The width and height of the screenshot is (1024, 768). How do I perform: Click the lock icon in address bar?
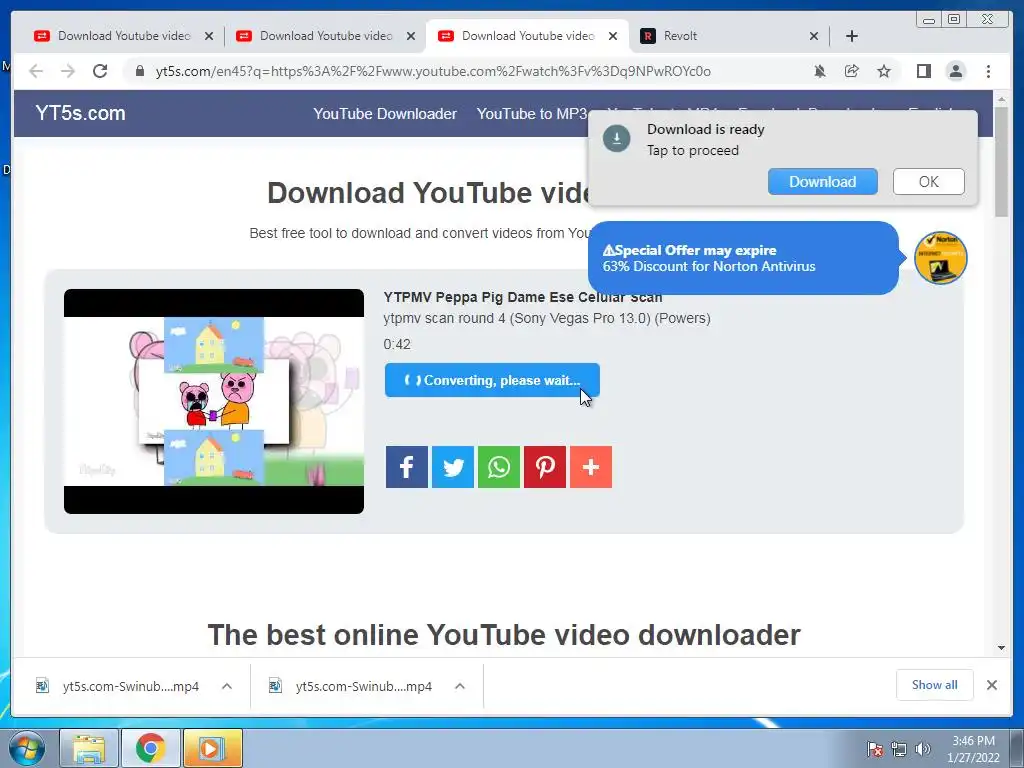tap(139, 71)
